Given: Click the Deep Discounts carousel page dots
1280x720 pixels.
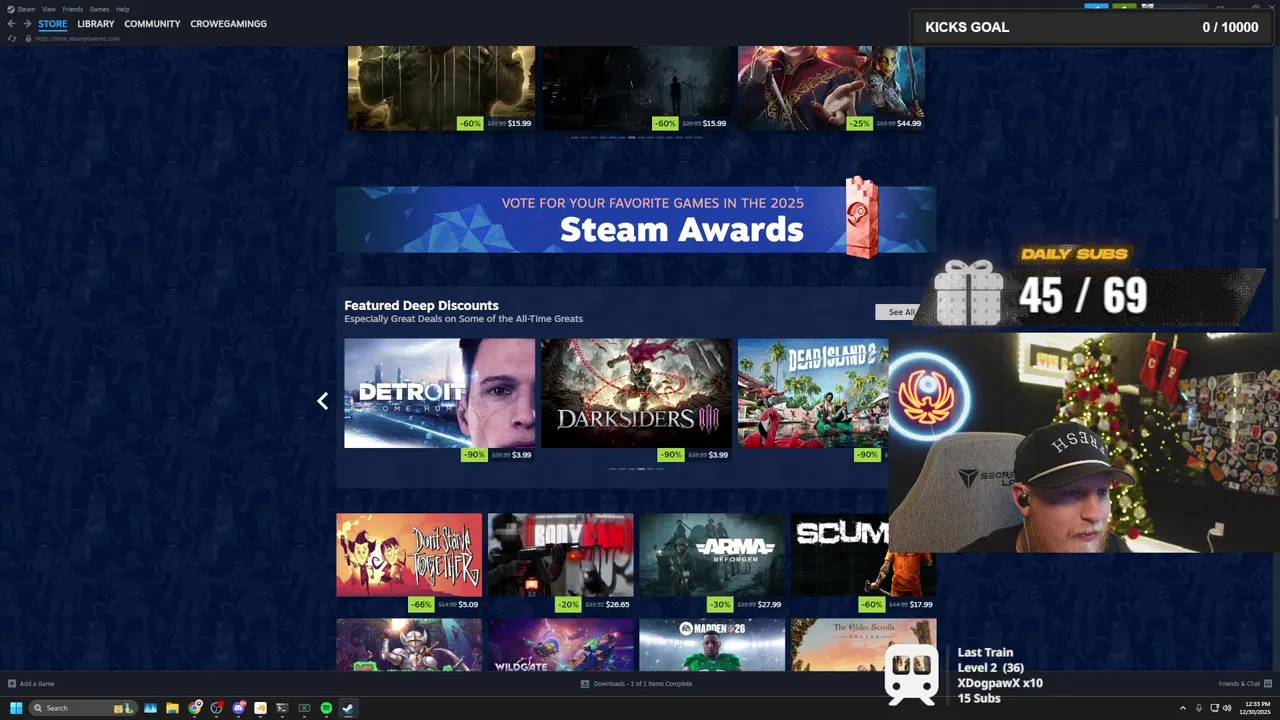Looking at the screenshot, I should point(636,468).
